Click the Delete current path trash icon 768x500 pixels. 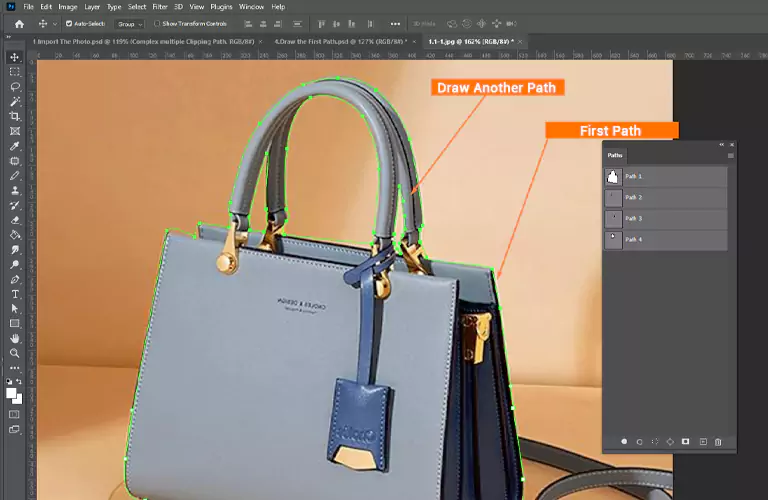718,441
